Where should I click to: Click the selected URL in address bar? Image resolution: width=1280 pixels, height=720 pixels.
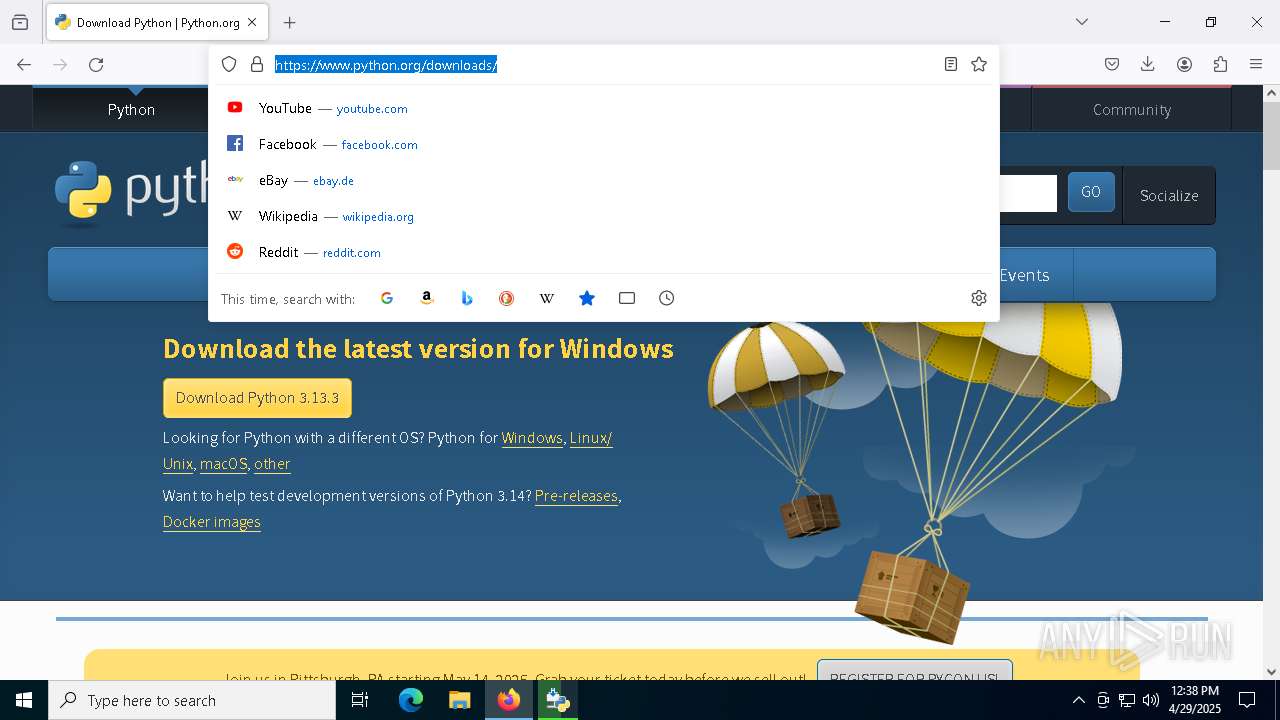click(386, 65)
